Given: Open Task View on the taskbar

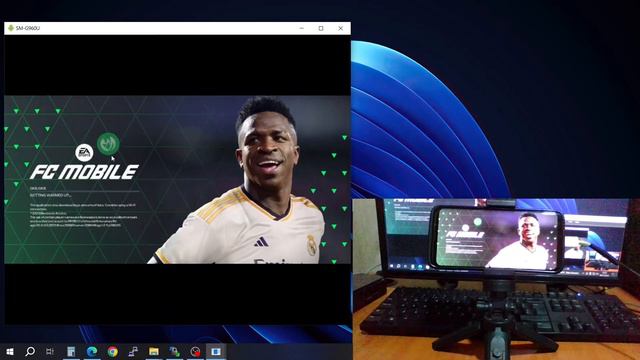Looking at the screenshot, I should coord(50,351).
